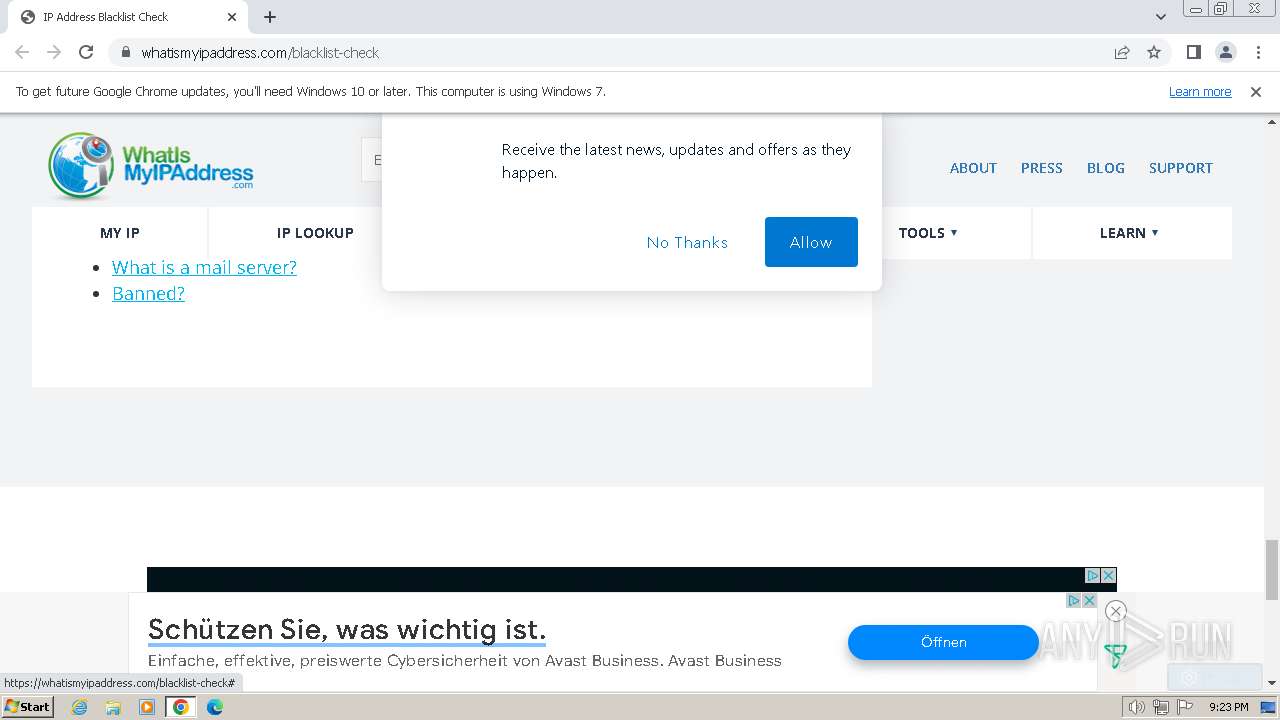The height and width of the screenshot is (720, 1280).
Task: Click the 'Schützen Sie, was wichtig ist.' headline
Action: [347, 630]
